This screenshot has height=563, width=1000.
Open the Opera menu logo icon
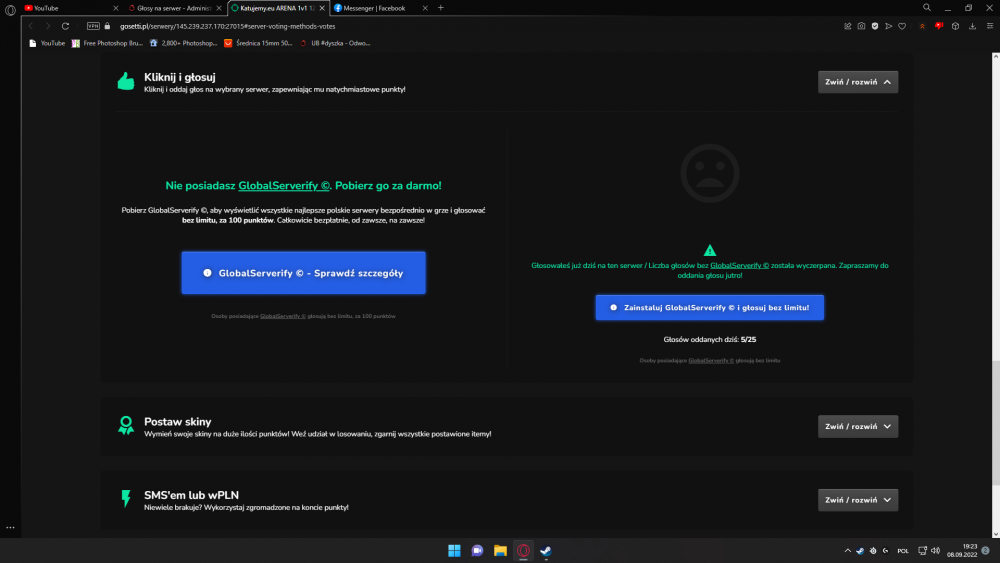tap(10, 10)
